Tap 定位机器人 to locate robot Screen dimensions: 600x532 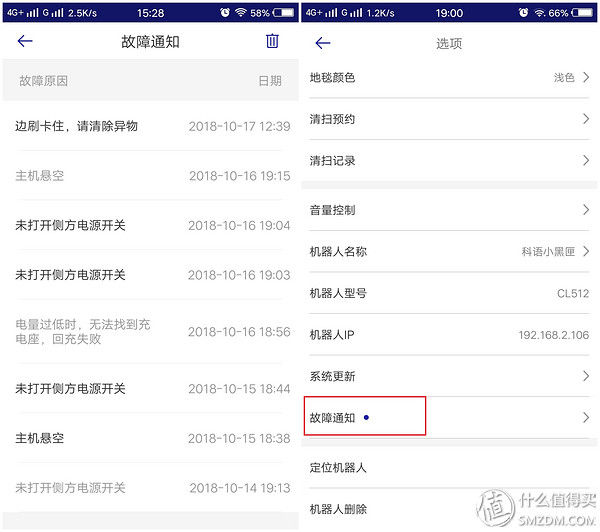tap(449, 467)
